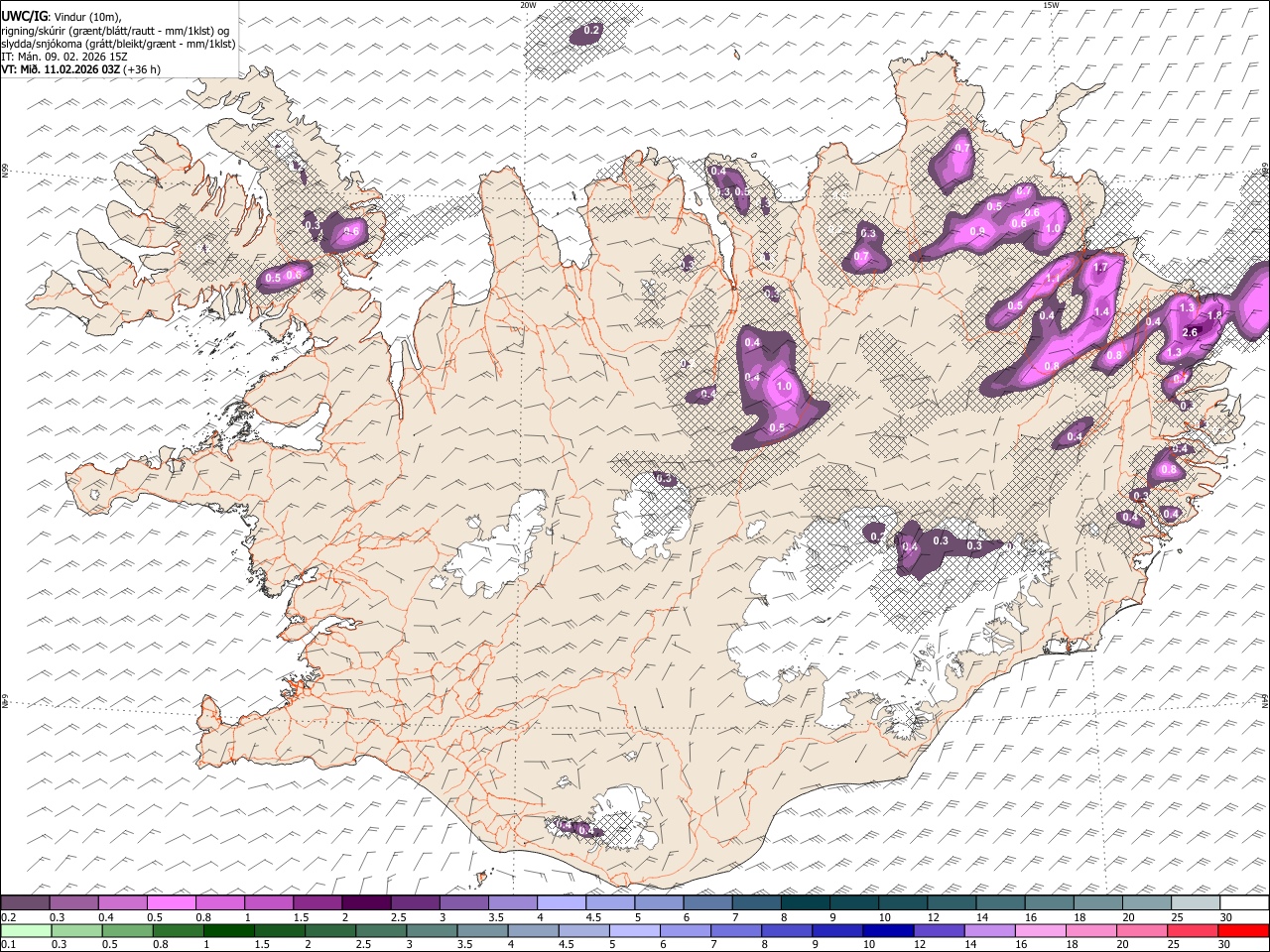Click the '15W' longitude label
The width and height of the screenshot is (1270, 952).
point(1051,5)
